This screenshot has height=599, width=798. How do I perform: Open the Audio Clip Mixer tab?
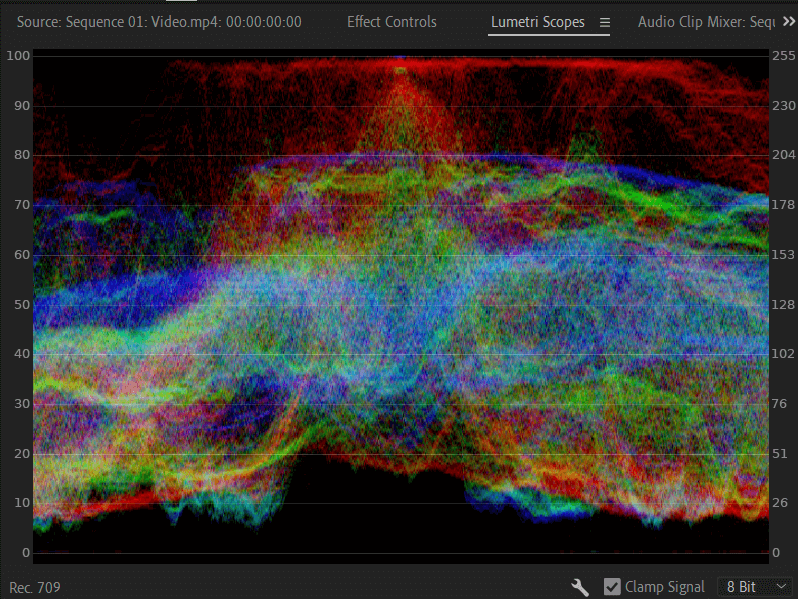tap(706, 22)
